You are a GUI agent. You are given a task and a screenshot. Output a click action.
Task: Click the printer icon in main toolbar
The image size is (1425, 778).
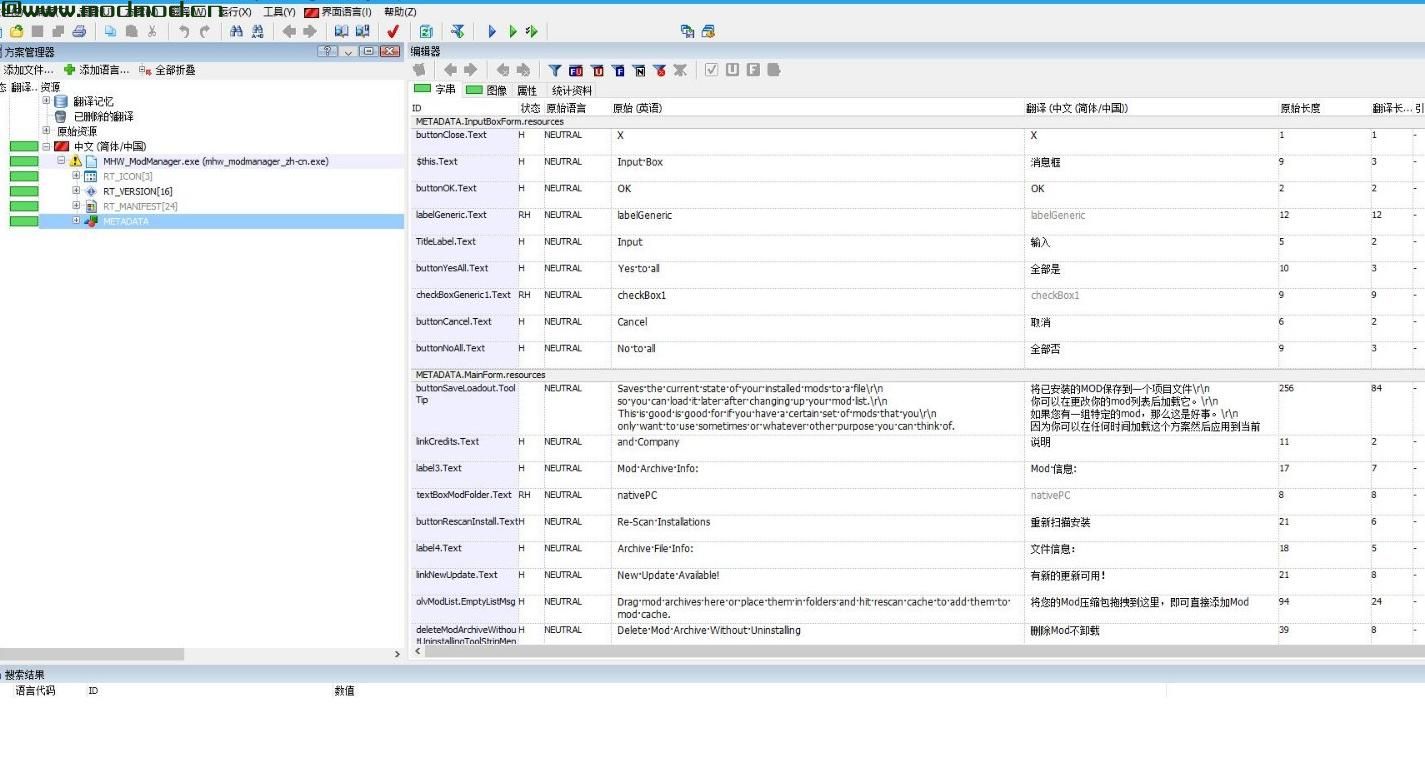(x=79, y=31)
